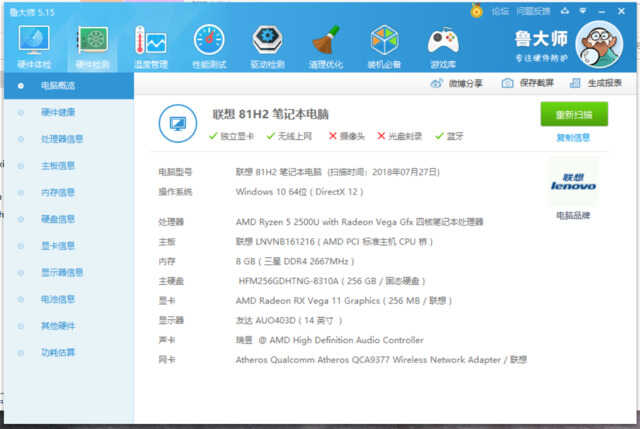Click 'AMD Radeon RX Vega 11 Graphics' line
The width and height of the screenshot is (640, 429).
[344, 301]
